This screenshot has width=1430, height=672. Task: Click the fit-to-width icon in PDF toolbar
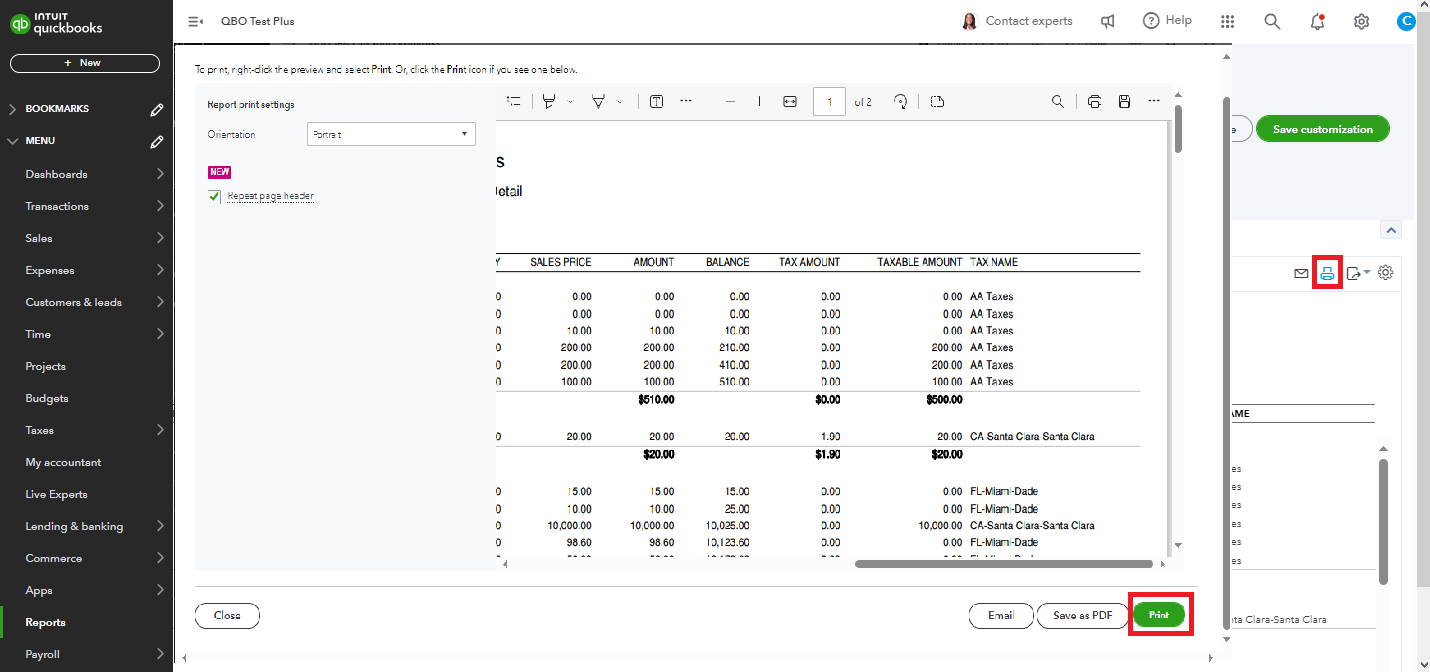pos(790,101)
